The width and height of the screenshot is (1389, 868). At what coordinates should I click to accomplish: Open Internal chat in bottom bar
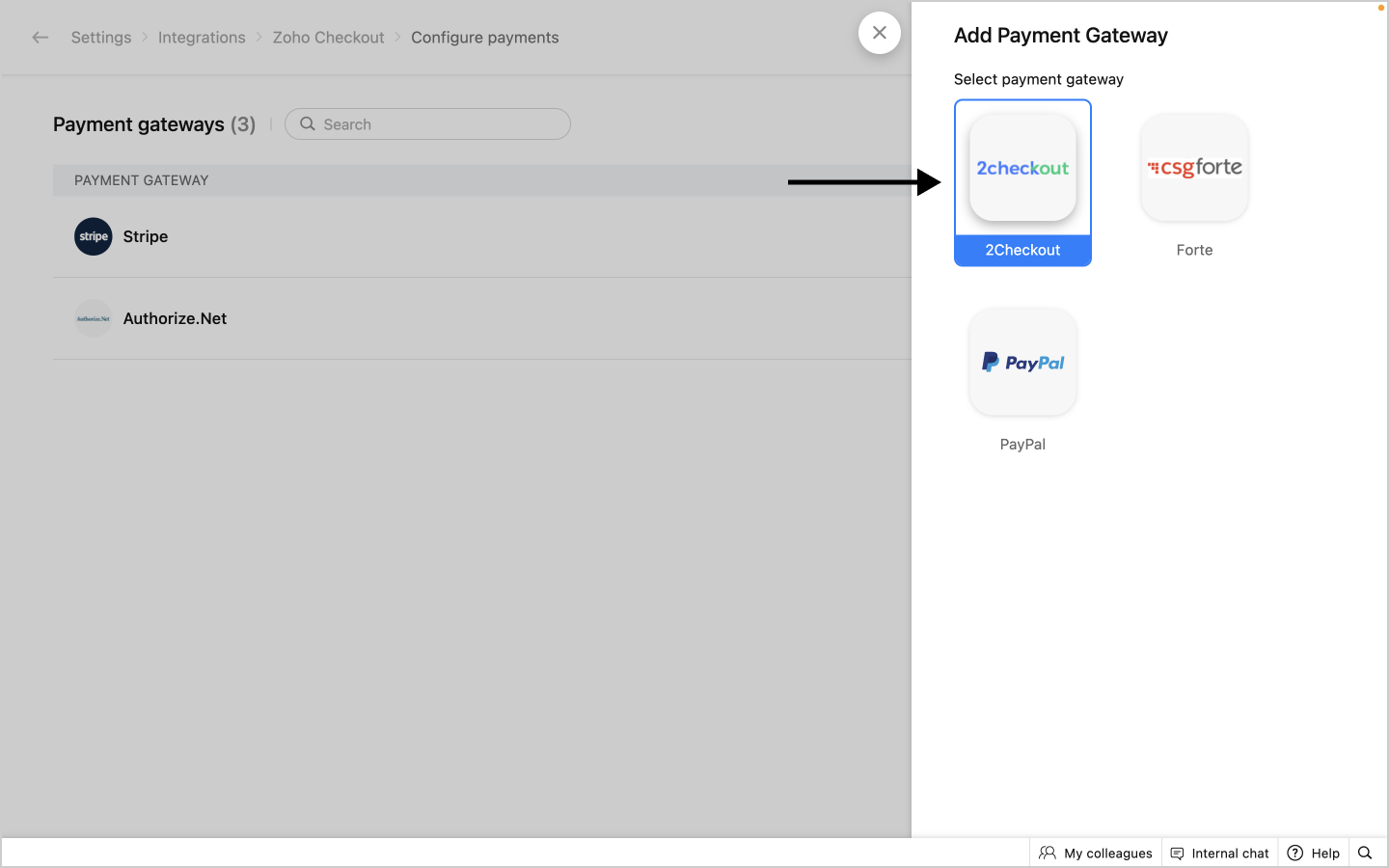[1220, 854]
